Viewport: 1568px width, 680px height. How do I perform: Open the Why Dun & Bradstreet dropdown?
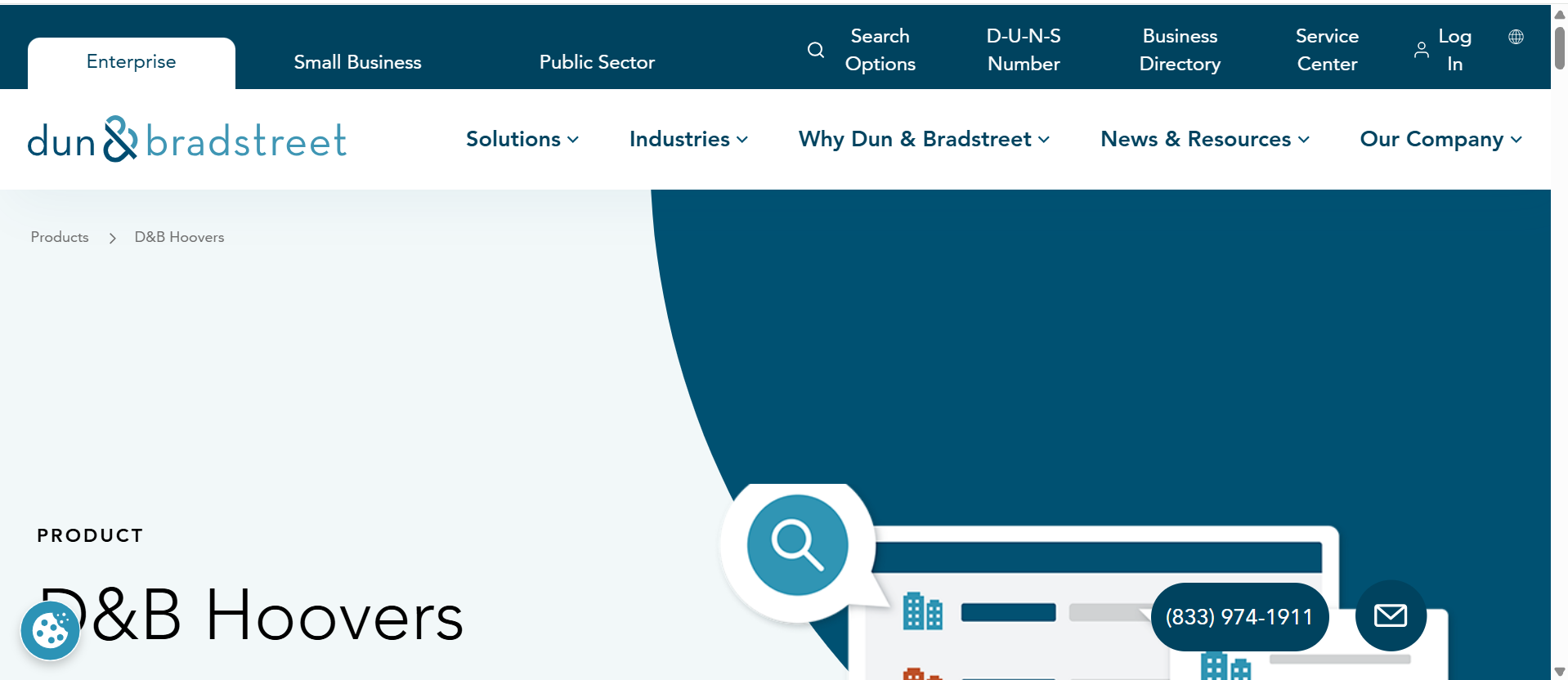pos(924,139)
